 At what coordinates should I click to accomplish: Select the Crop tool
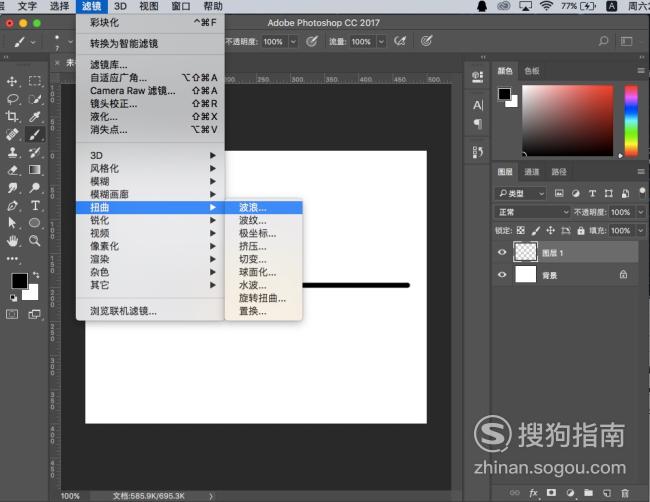tap(12, 116)
